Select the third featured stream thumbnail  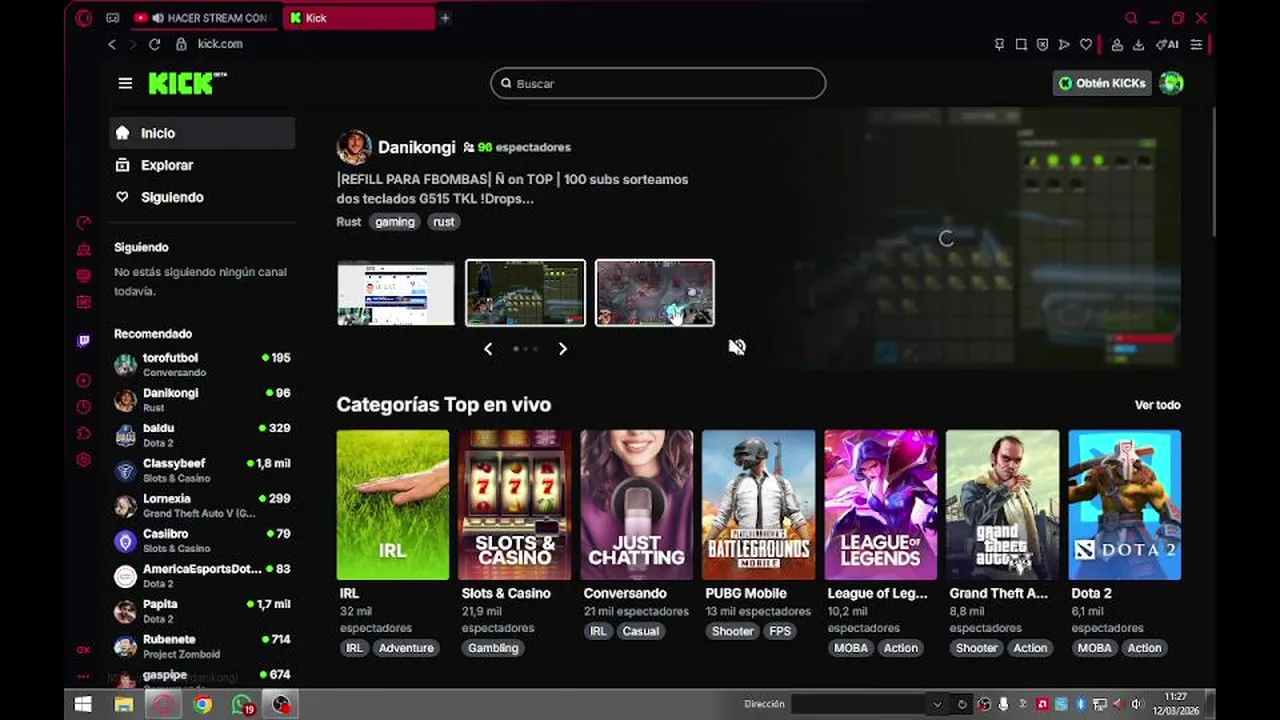(x=655, y=293)
